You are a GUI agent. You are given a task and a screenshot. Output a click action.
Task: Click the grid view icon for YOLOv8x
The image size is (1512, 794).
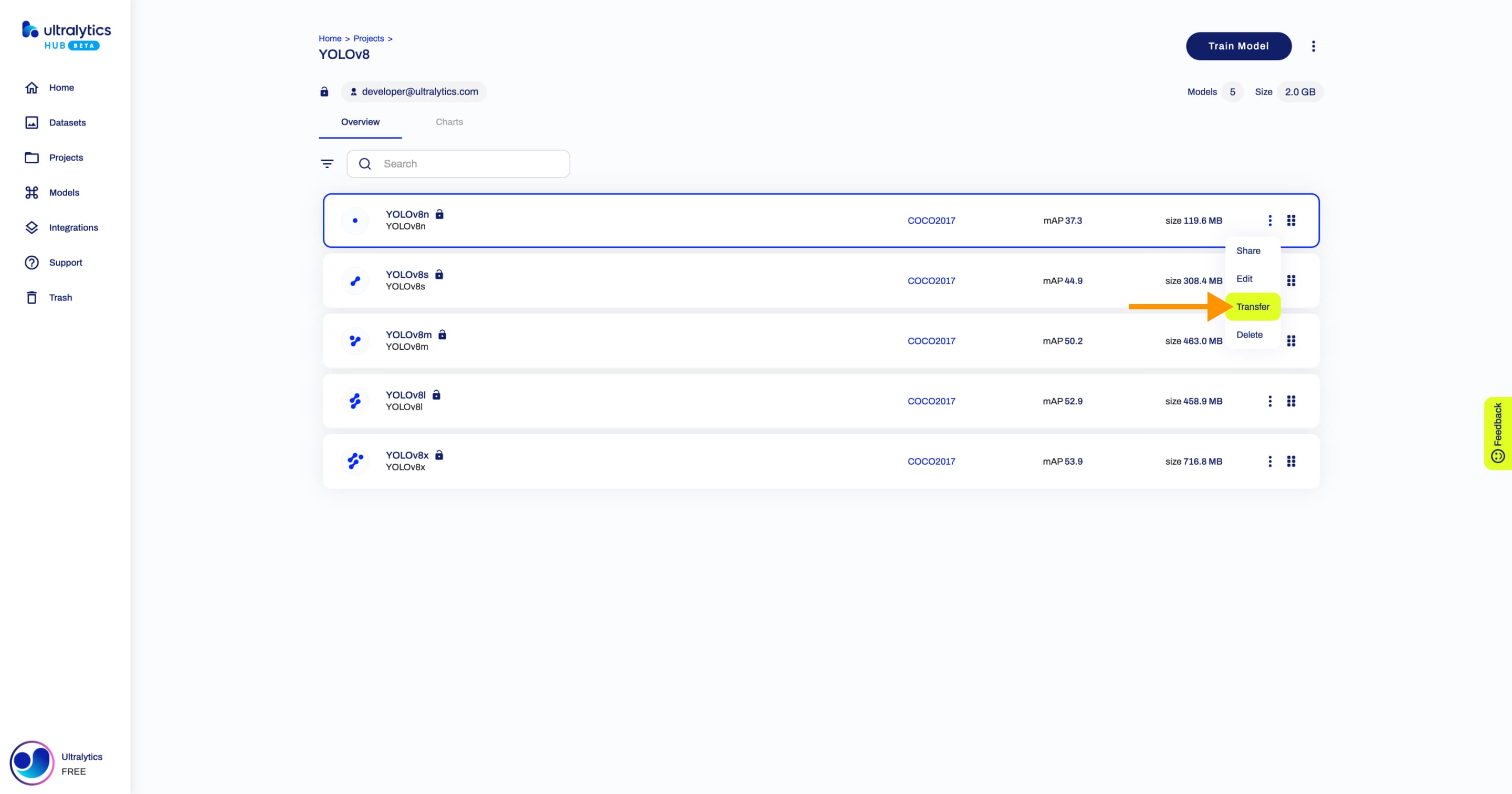1292,461
